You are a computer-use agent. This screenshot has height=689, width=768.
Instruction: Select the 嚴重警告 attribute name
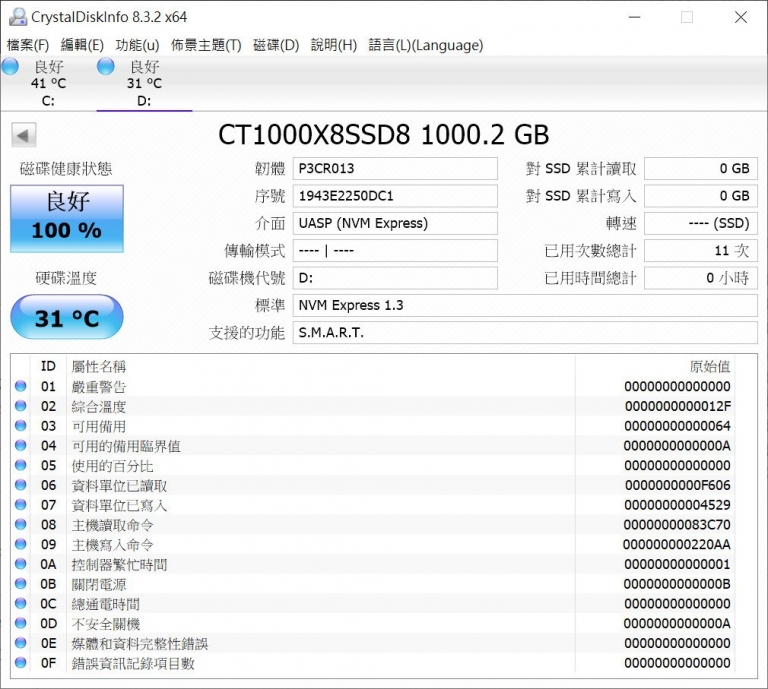[98, 387]
